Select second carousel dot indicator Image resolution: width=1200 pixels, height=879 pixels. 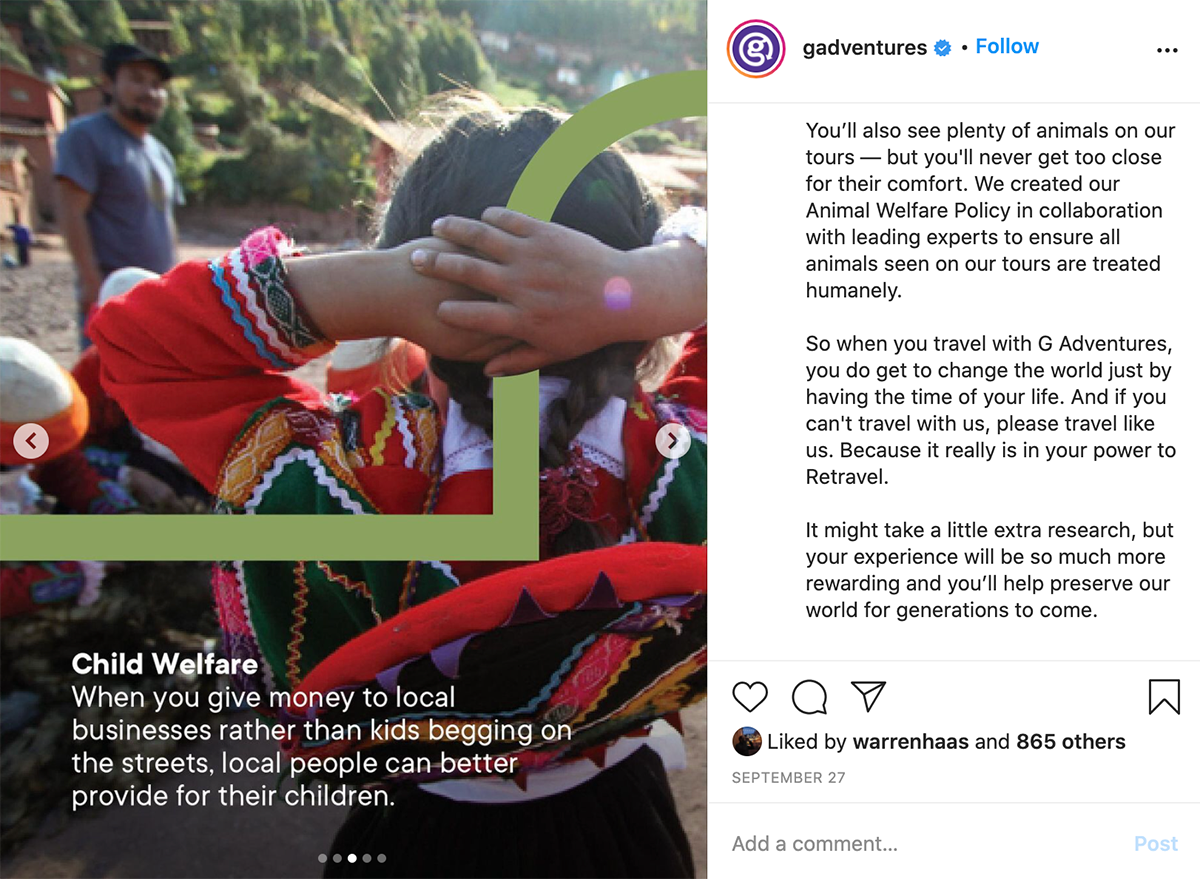tap(337, 858)
